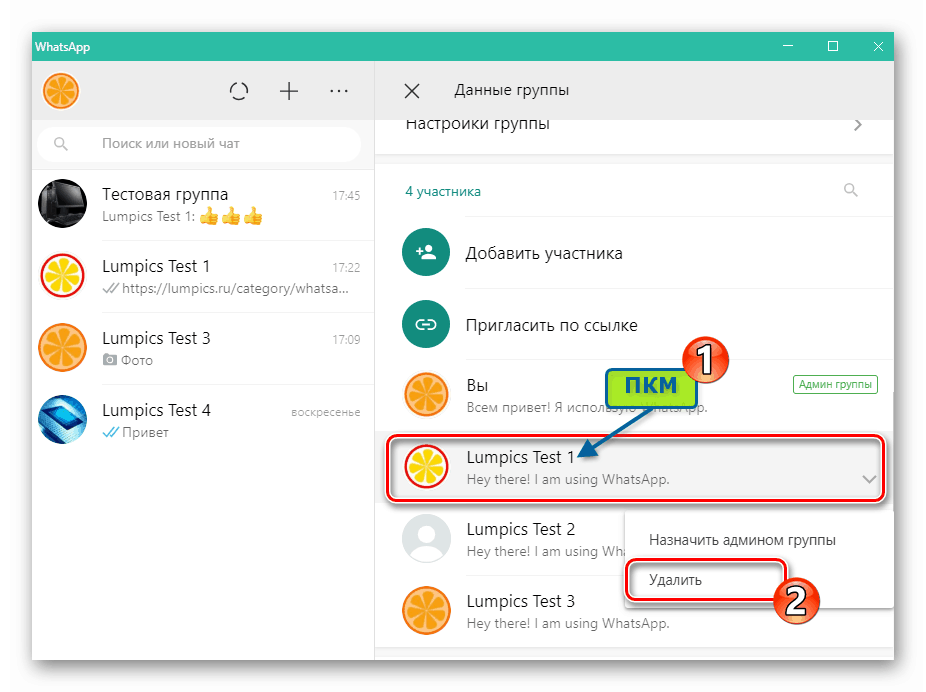Click the Вы participant avatar
This screenshot has height=692, width=926.
click(x=426, y=394)
